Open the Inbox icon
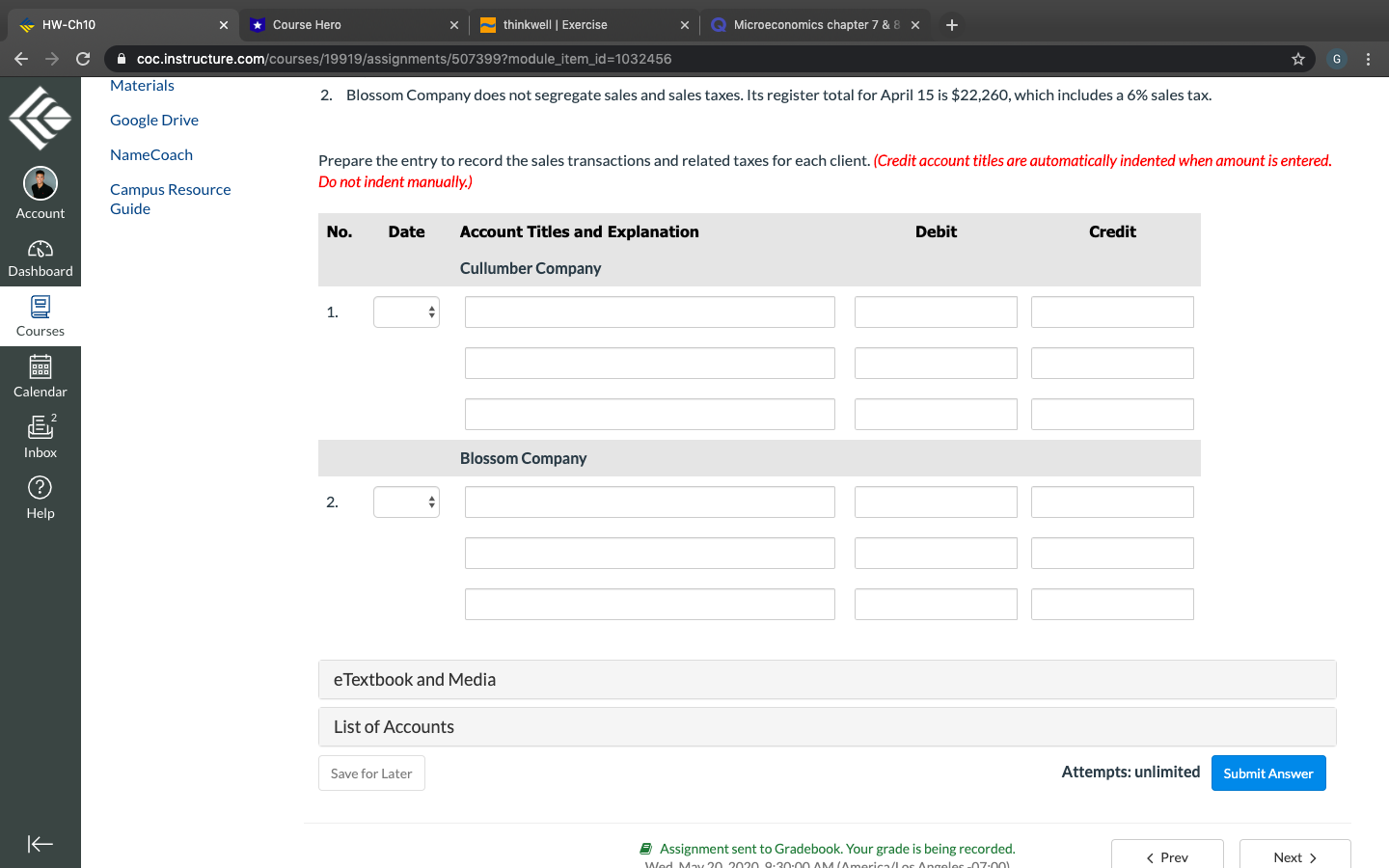This screenshot has height=868, width=1389. point(41,426)
